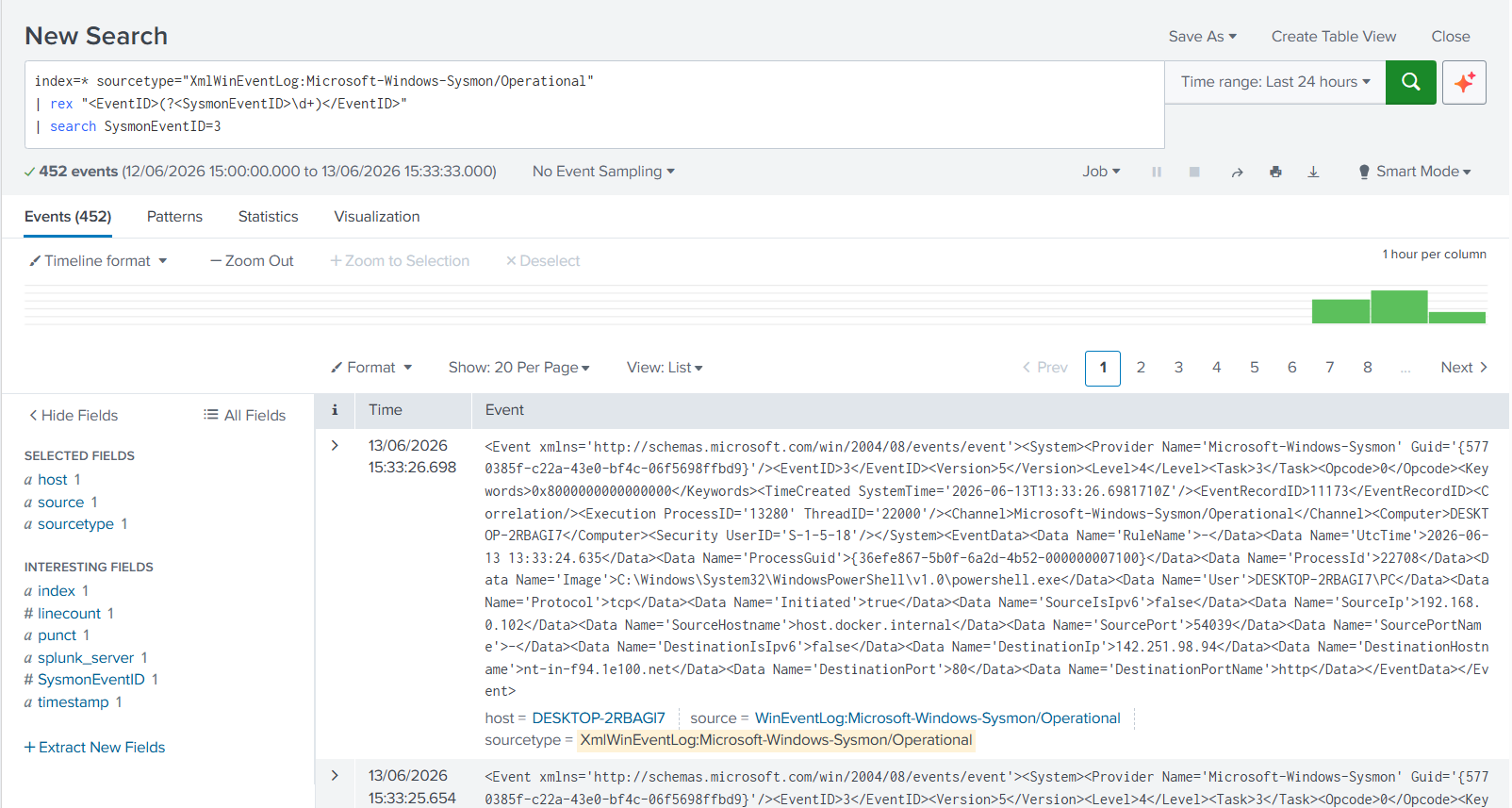Go to results page 6
The image size is (1512, 808).
pyautogui.click(x=1291, y=368)
